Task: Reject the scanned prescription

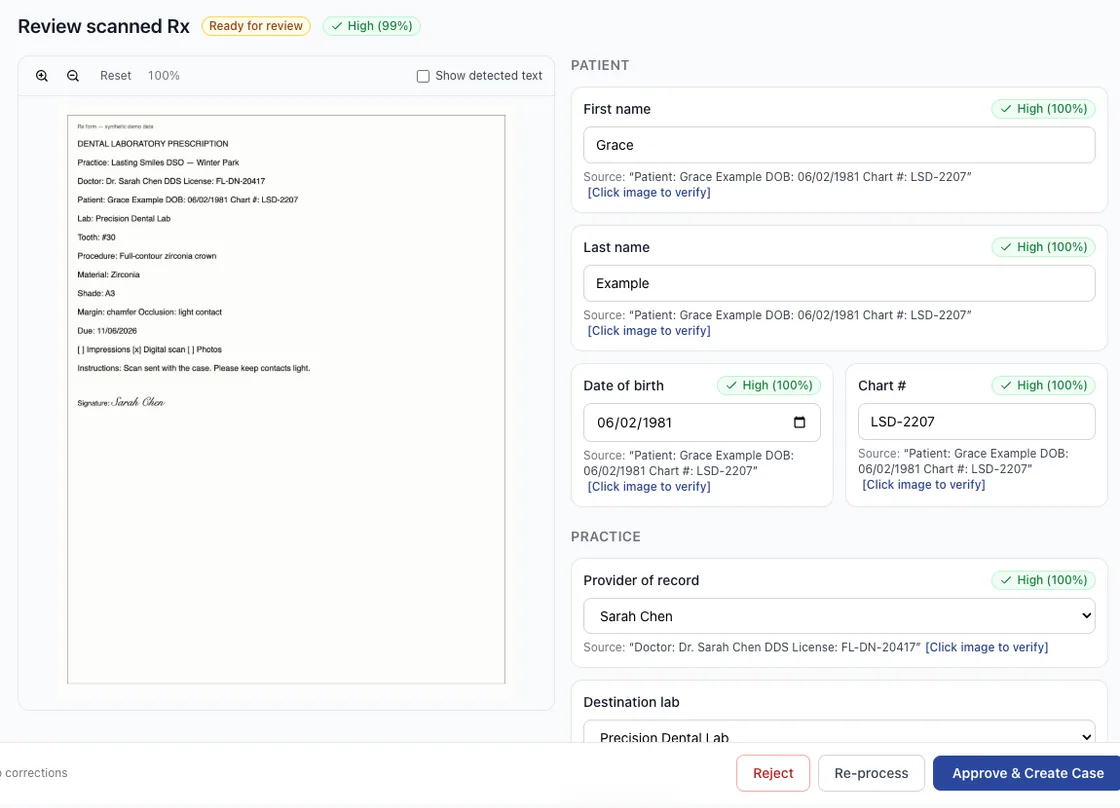Action: coord(773,773)
